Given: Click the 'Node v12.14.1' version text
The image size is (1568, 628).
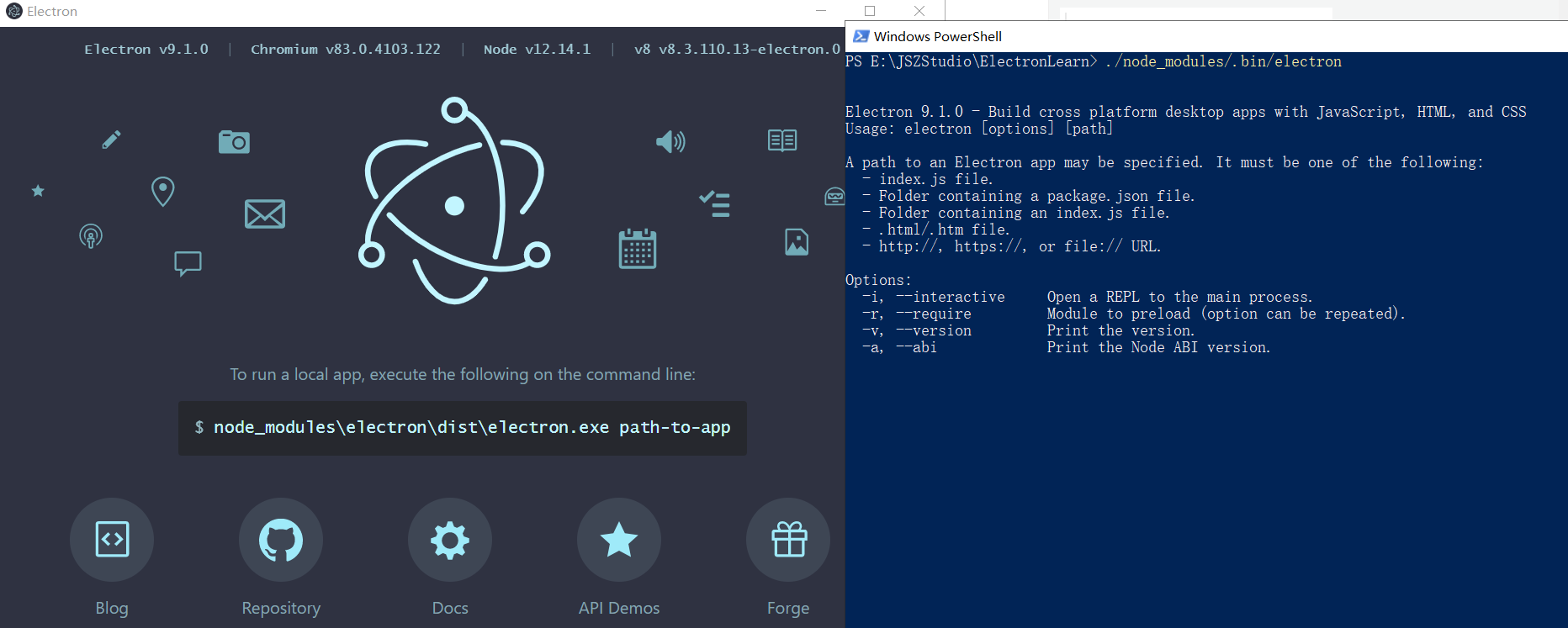Looking at the screenshot, I should pyautogui.click(x=537, y=50).
